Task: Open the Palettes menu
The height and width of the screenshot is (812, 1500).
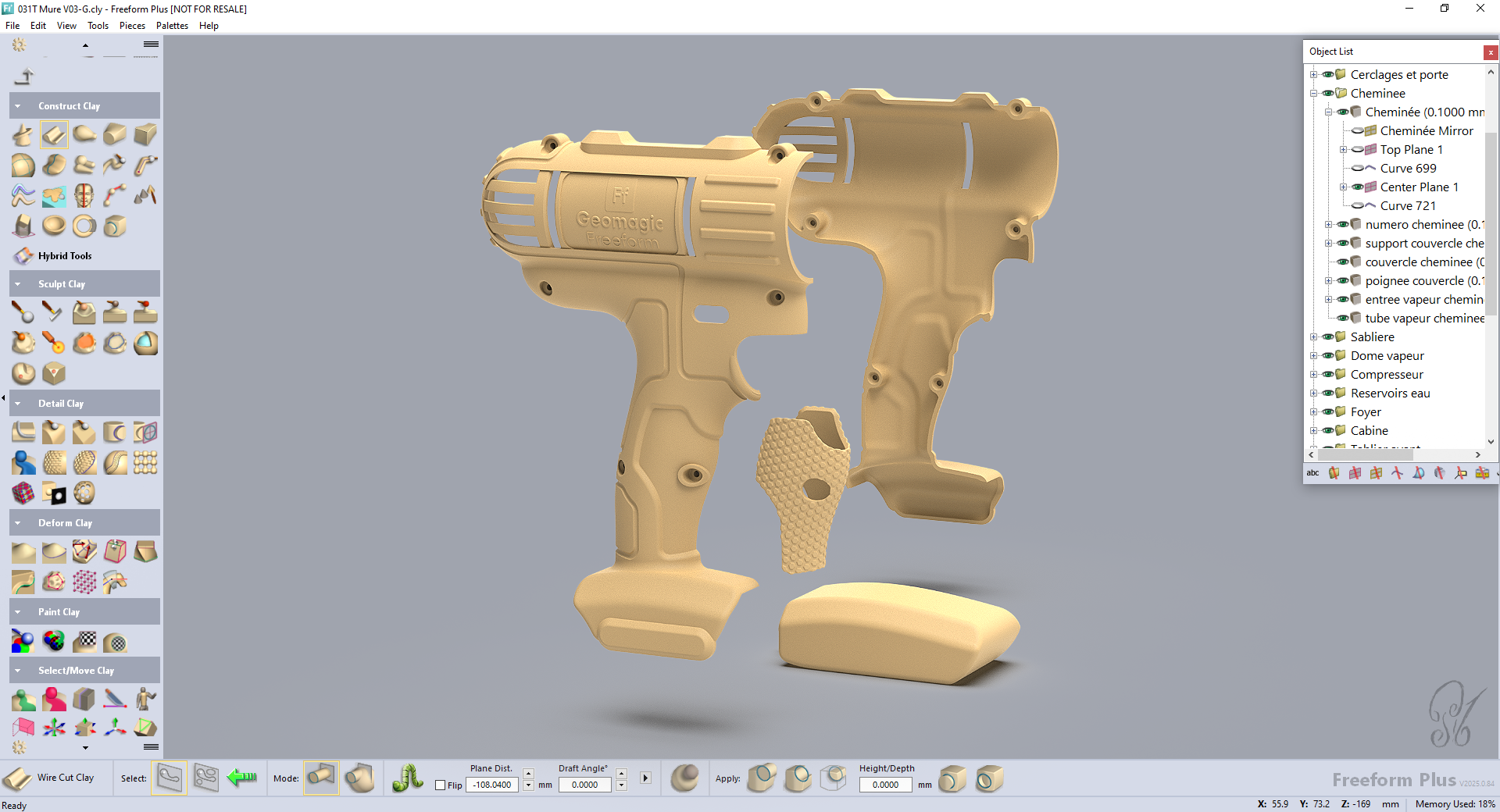Action: (x=172, y=26)
